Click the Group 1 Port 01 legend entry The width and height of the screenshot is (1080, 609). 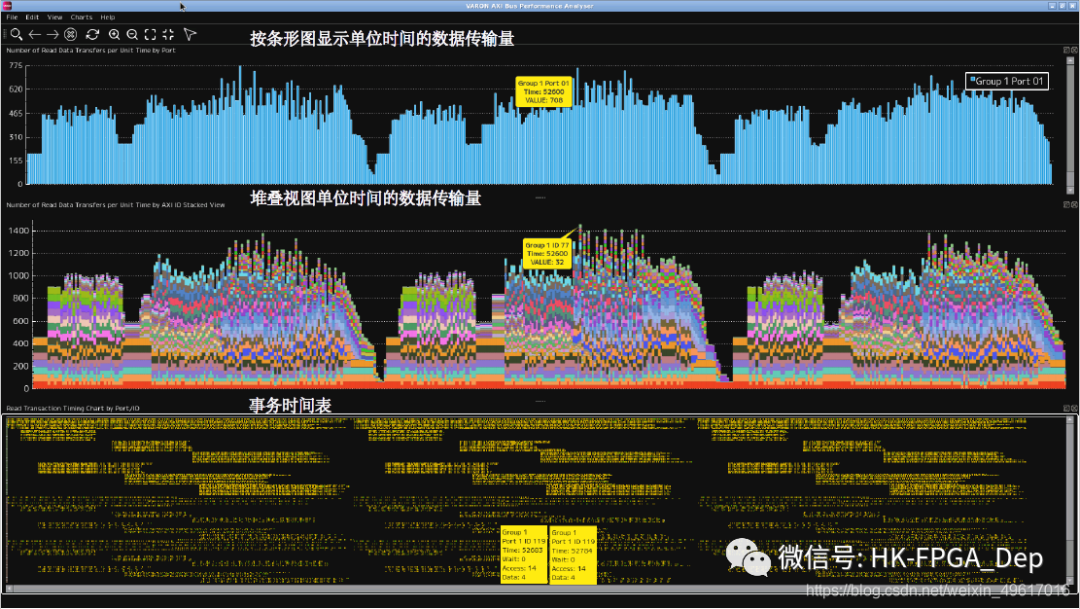pyautogui.click(x=1007, y=81)
